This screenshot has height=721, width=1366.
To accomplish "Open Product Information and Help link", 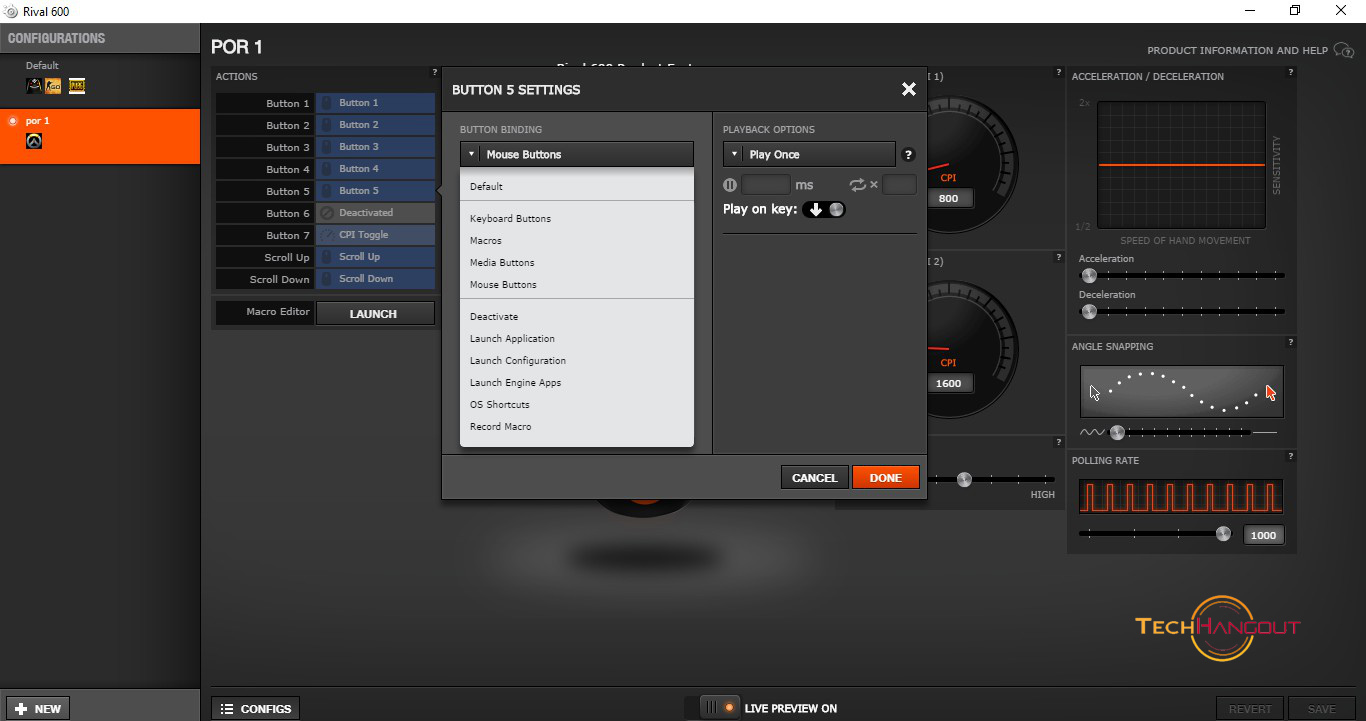I will [x=1237, y=51].
